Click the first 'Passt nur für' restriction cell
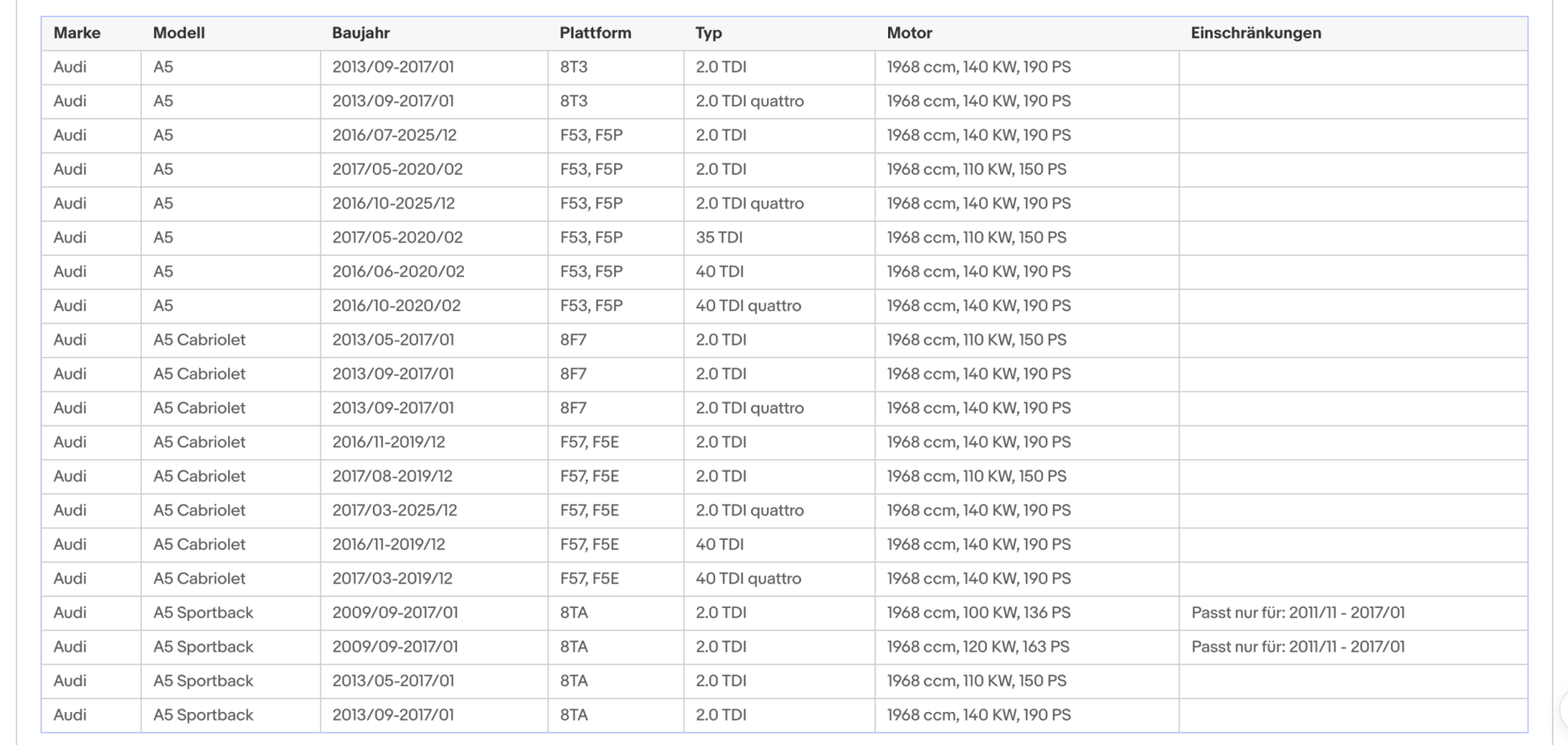 click(x=1353, y=613)
